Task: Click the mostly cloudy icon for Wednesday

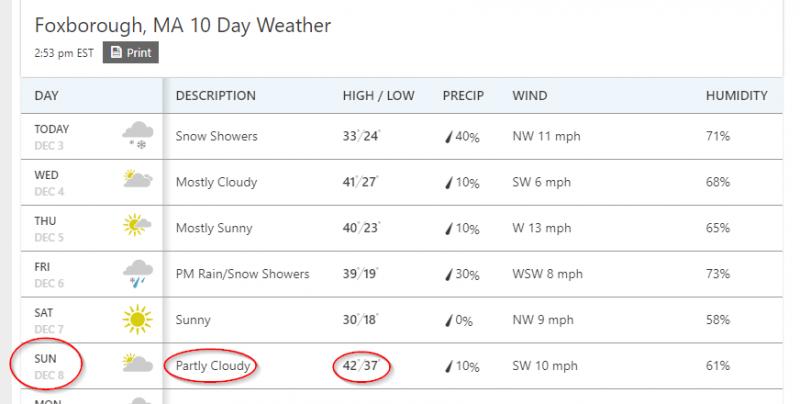Action: point(138,179)
